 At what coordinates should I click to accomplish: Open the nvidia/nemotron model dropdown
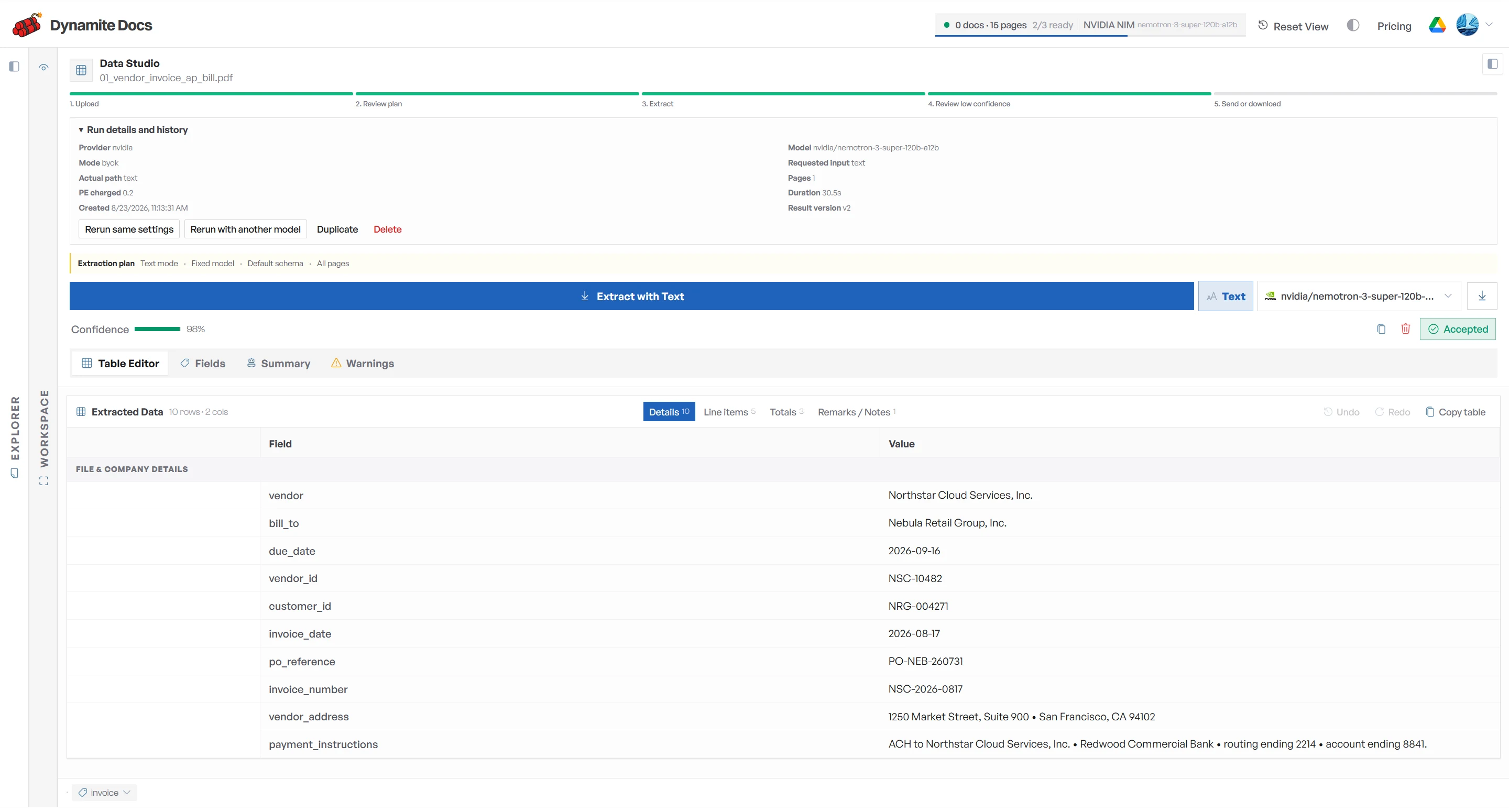tap(1359, 297)
